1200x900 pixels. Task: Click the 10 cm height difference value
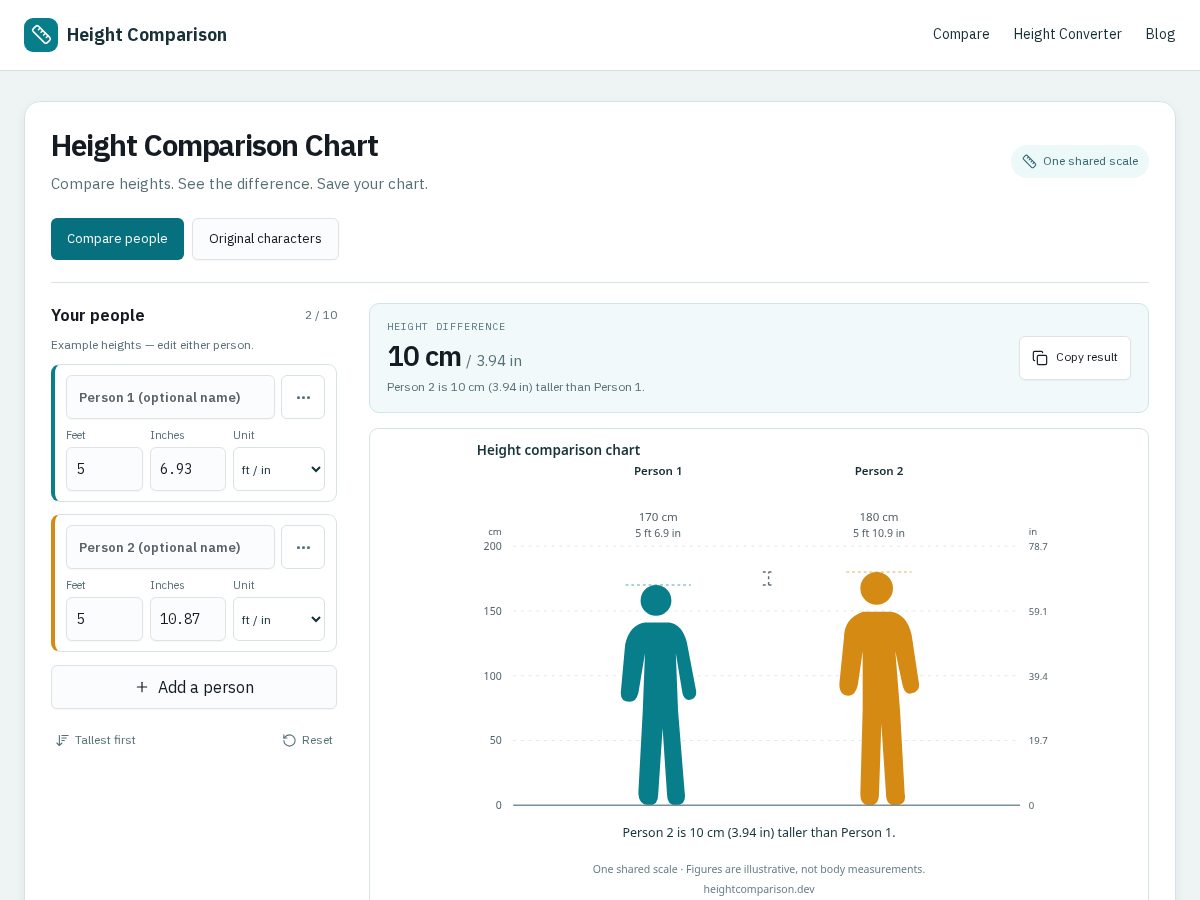[x=424, y=357]
